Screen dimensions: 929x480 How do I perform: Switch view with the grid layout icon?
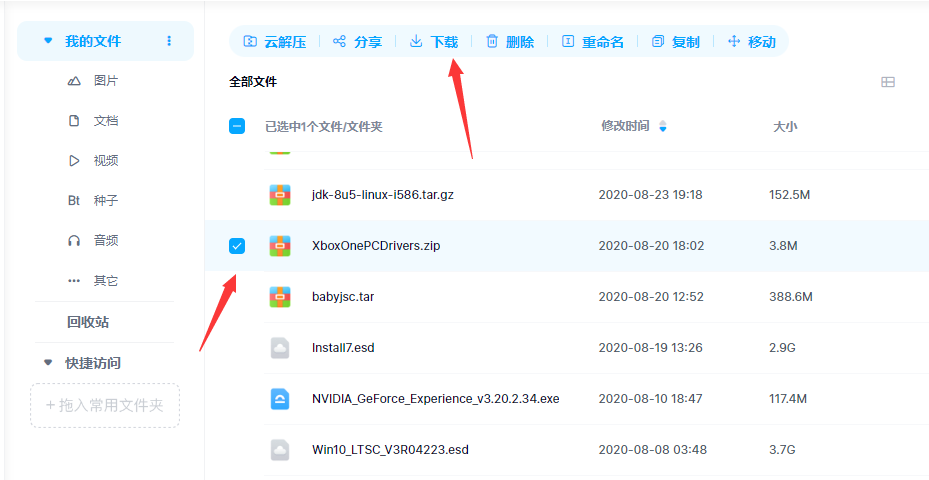coord(887,82)
